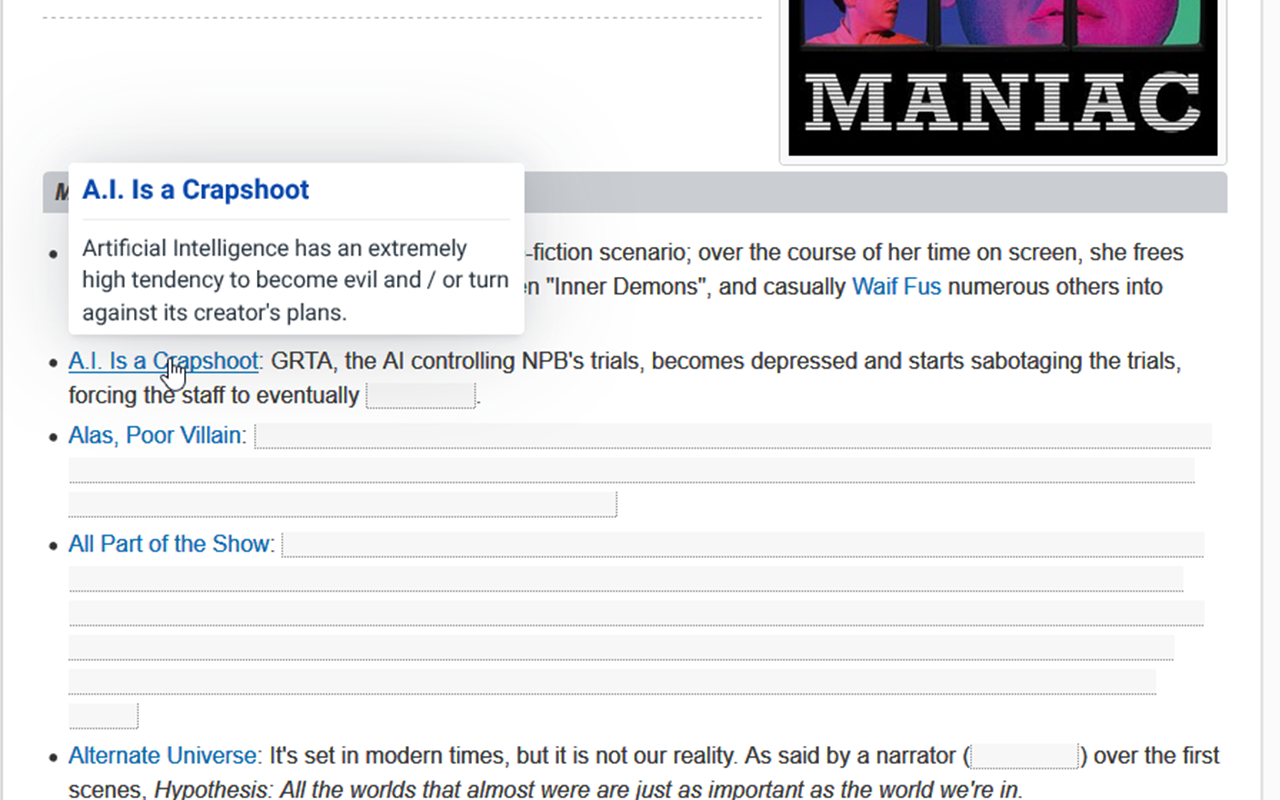Image resolution: width=1280 pixels, height=800 pixels.
Task: Reveal the first spoiler line under "Alas, Poor Villain"
Action: pos(730,435)
